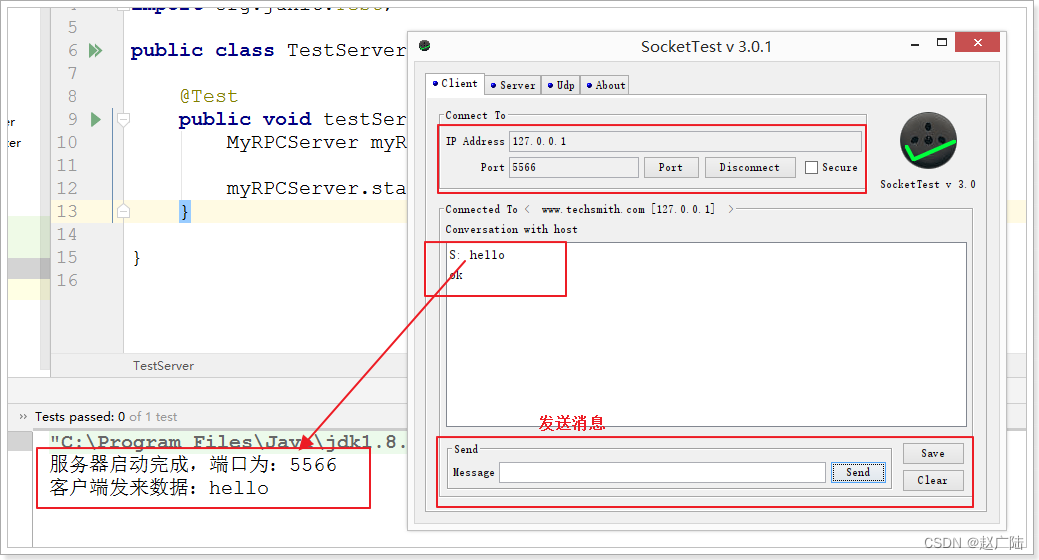Run testServer method gutter arrow on line 9
The height and width of the screenshot is (560, 1039).
tap(96, 119)
